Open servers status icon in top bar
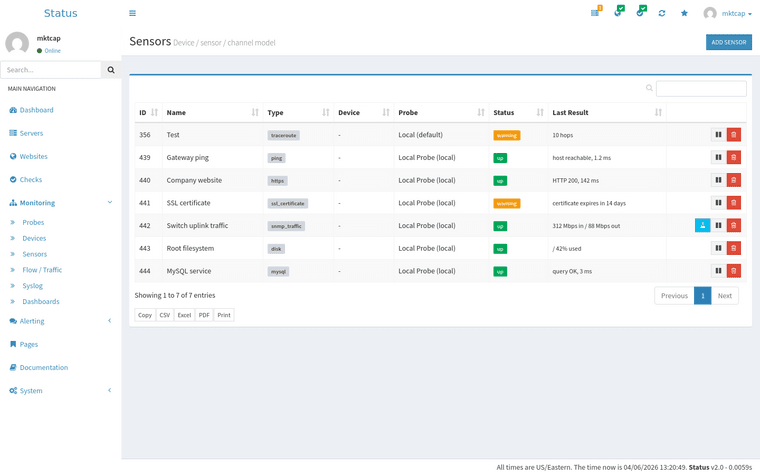 click(x=596, y=12)
